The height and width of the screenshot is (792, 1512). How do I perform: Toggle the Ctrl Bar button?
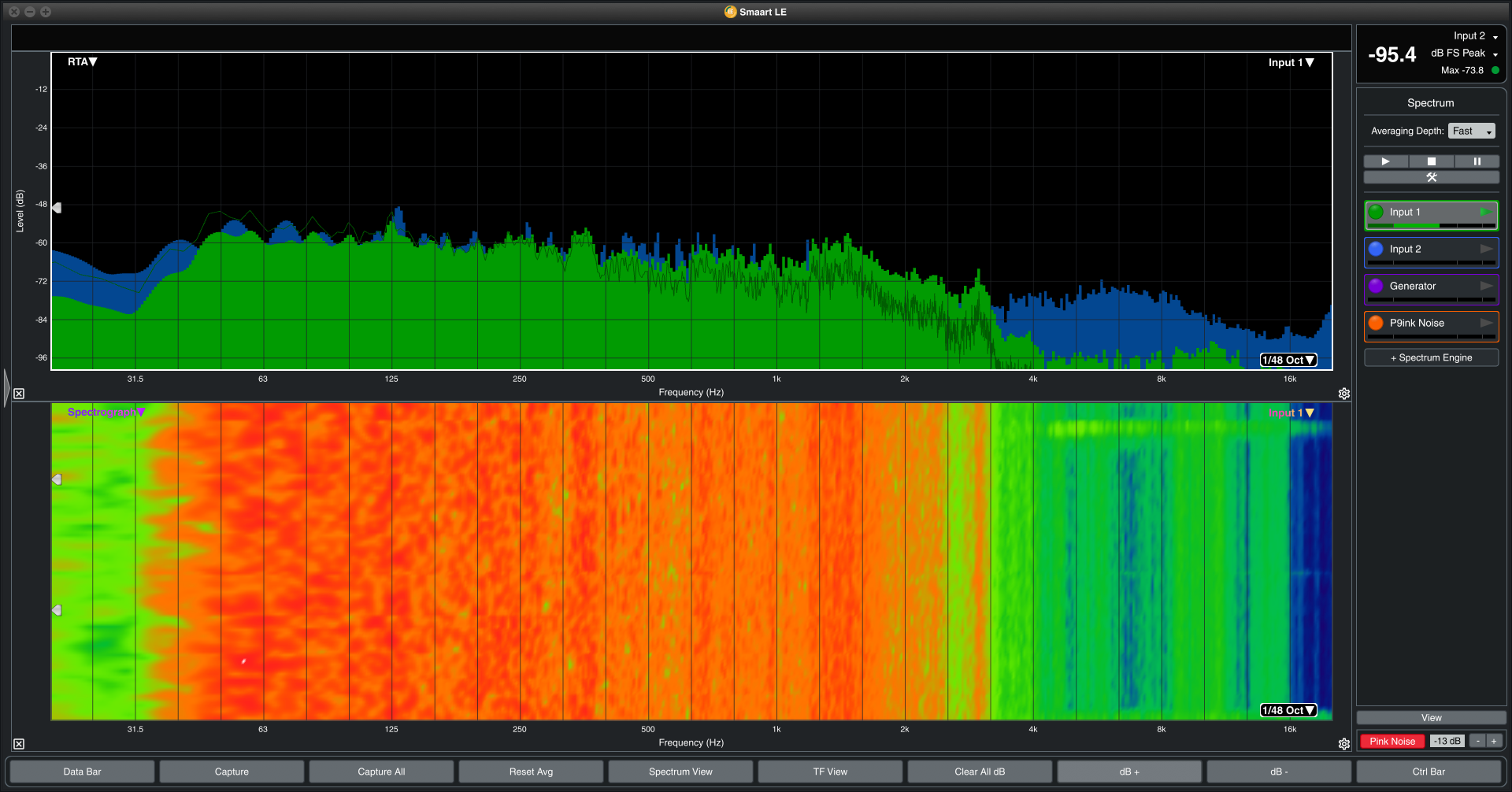1429,772
